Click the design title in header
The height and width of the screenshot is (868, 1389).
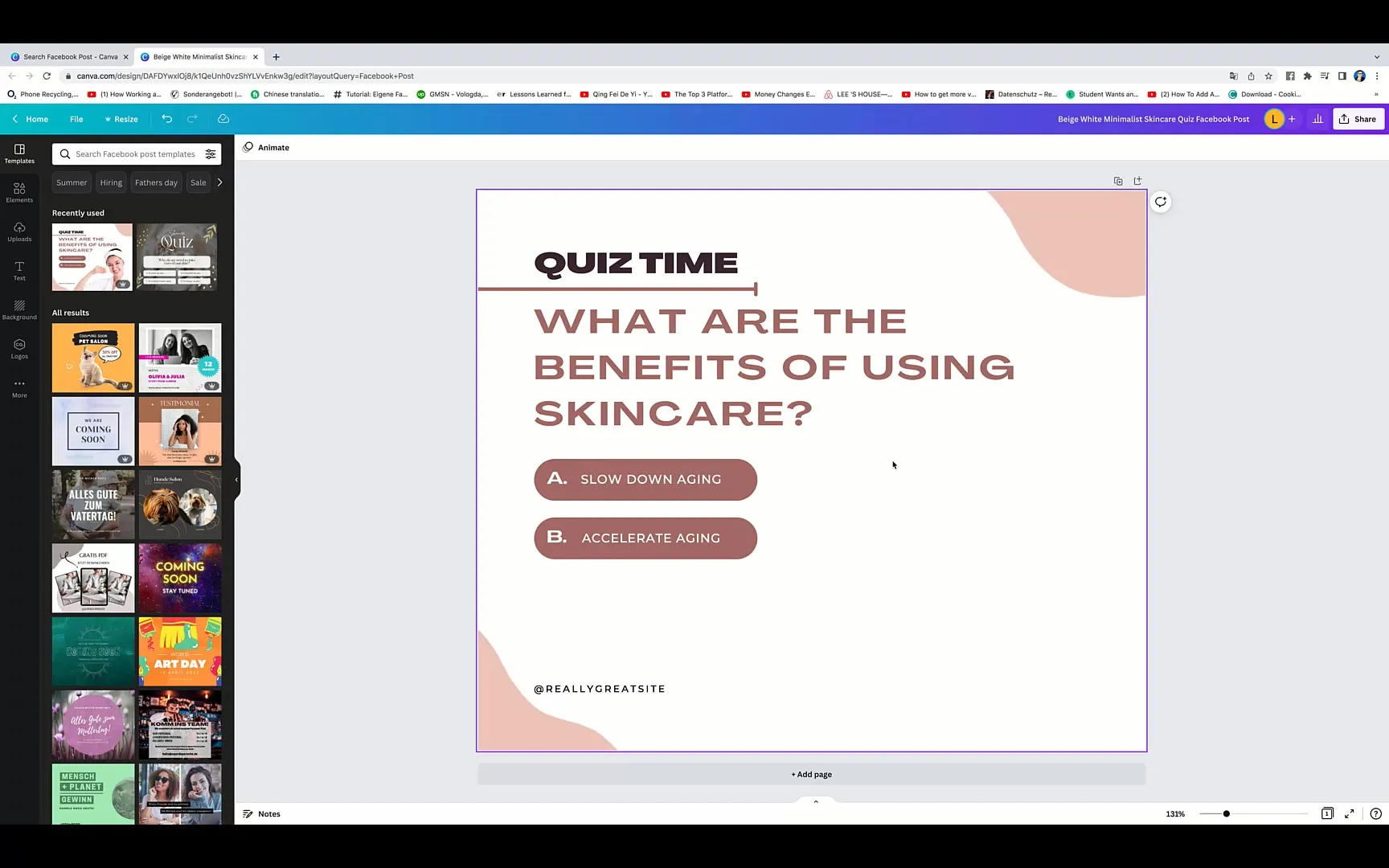tap(1153, 119)
